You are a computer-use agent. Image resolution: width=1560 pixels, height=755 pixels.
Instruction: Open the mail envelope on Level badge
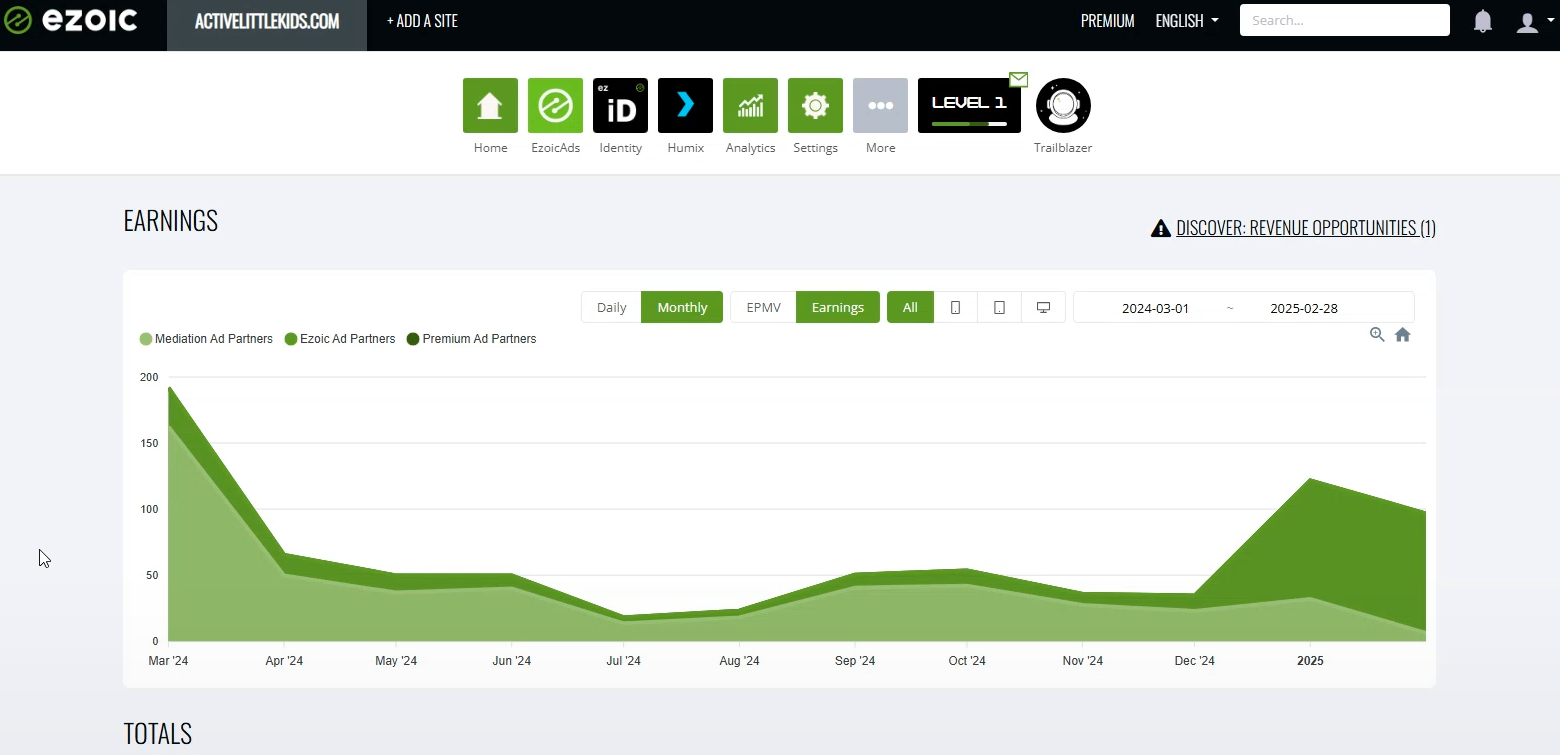tap(1018, 79)
